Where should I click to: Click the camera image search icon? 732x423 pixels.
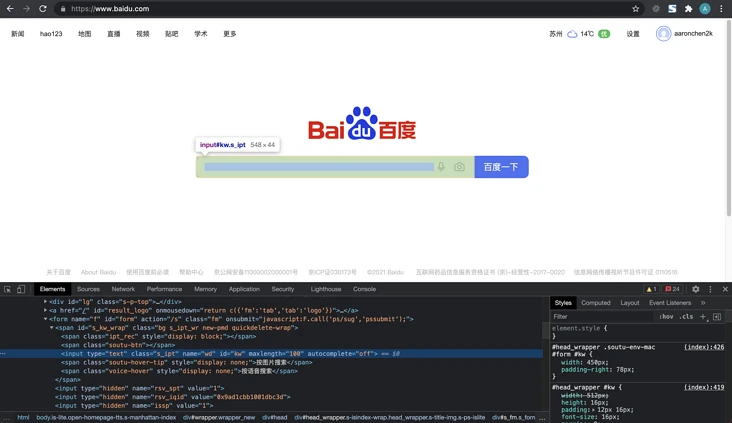point(459,167)
